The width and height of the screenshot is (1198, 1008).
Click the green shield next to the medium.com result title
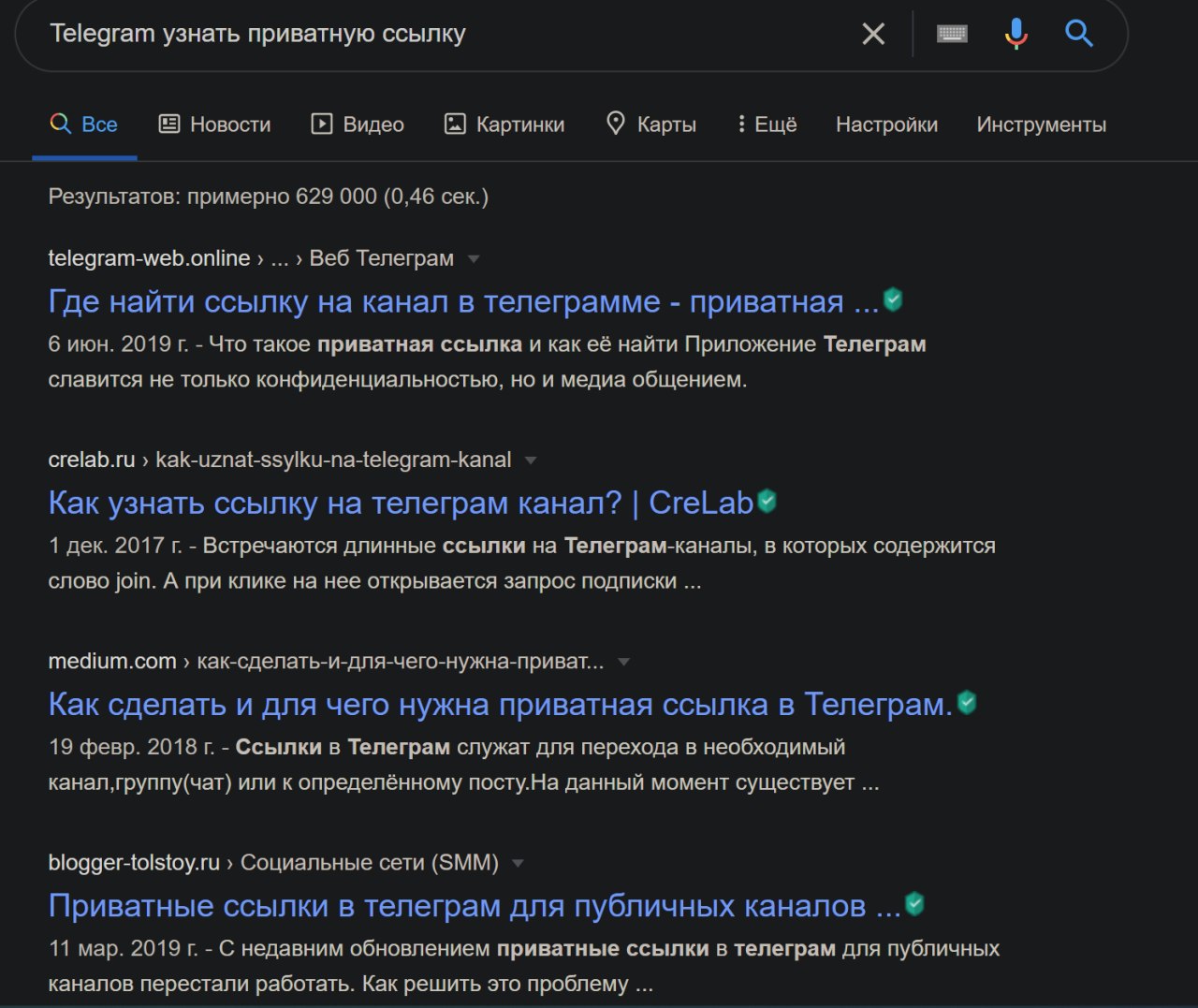967,702
